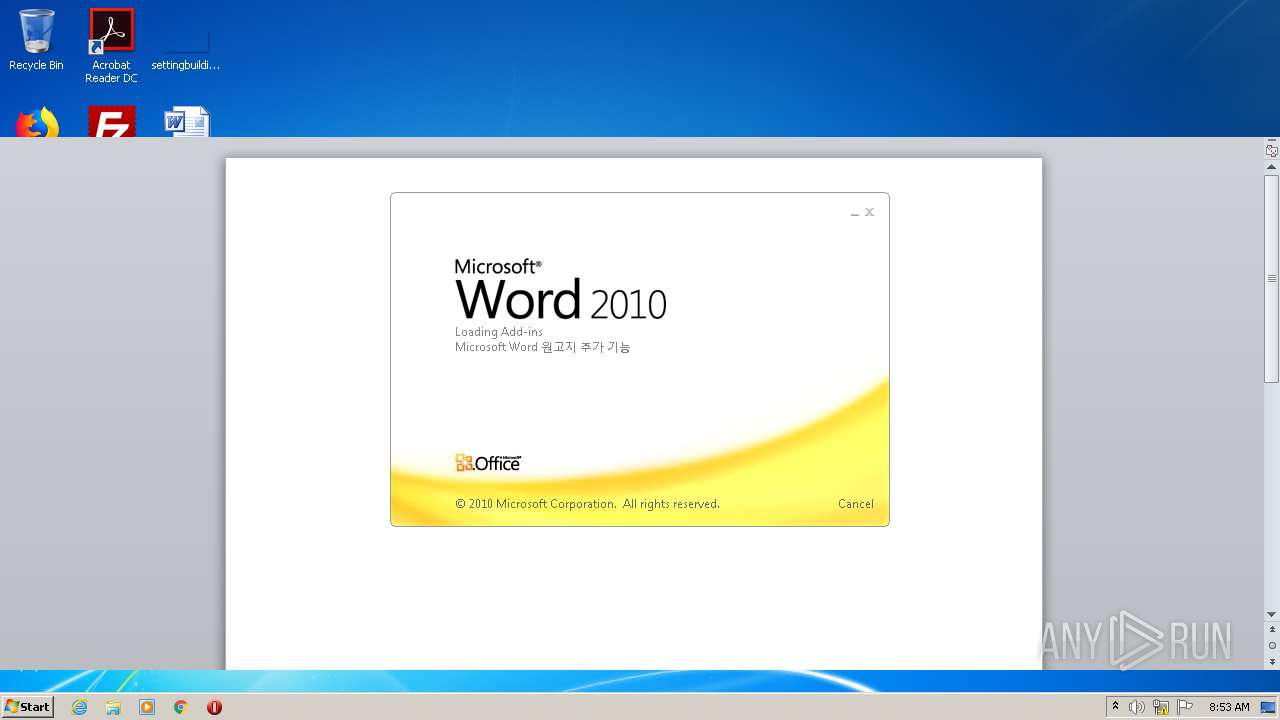
Task: Open the Acrobat Reader DC desktop shortcut
Action: click(x=111, y=46)
